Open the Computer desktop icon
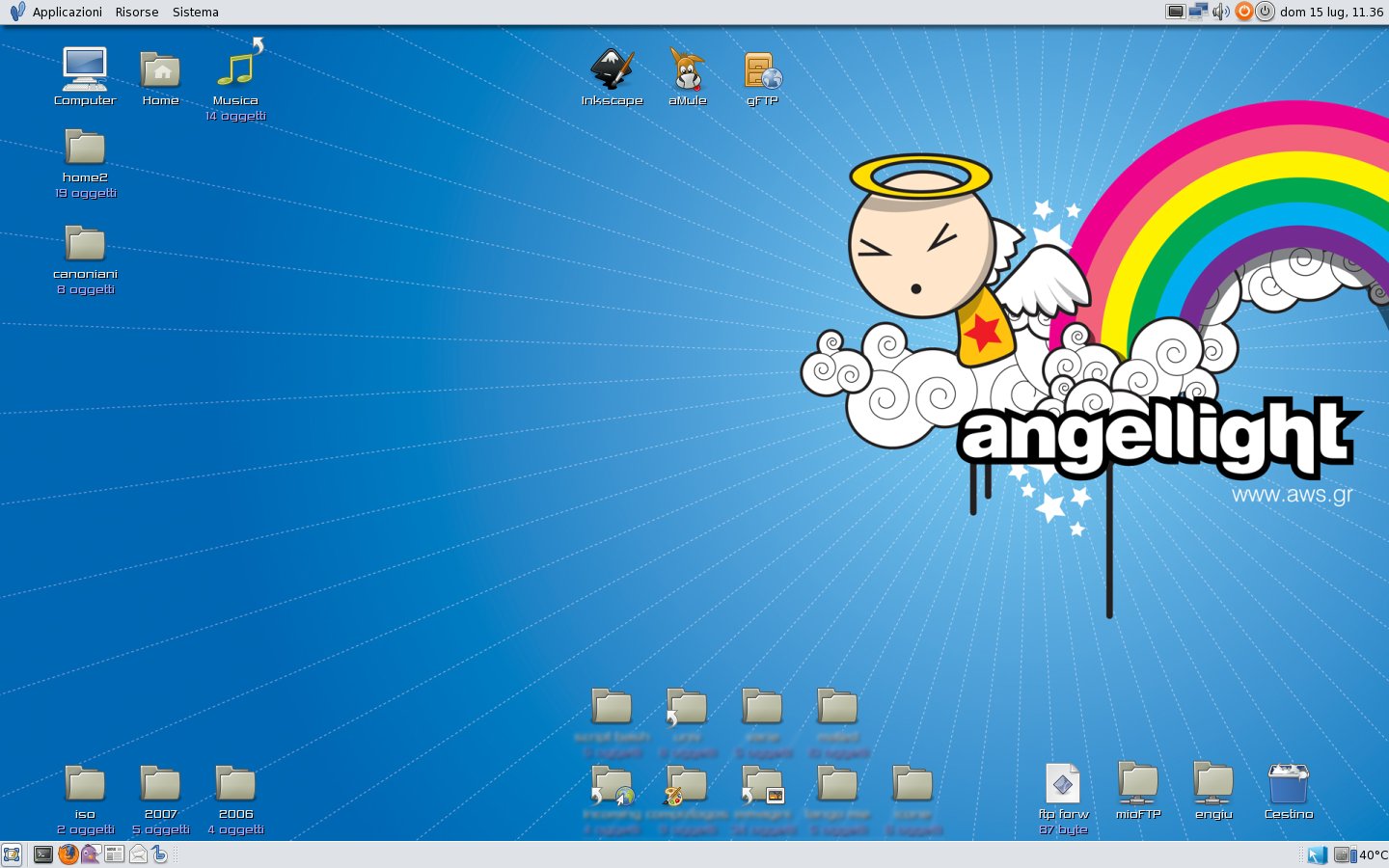 [x=85, y=69]
